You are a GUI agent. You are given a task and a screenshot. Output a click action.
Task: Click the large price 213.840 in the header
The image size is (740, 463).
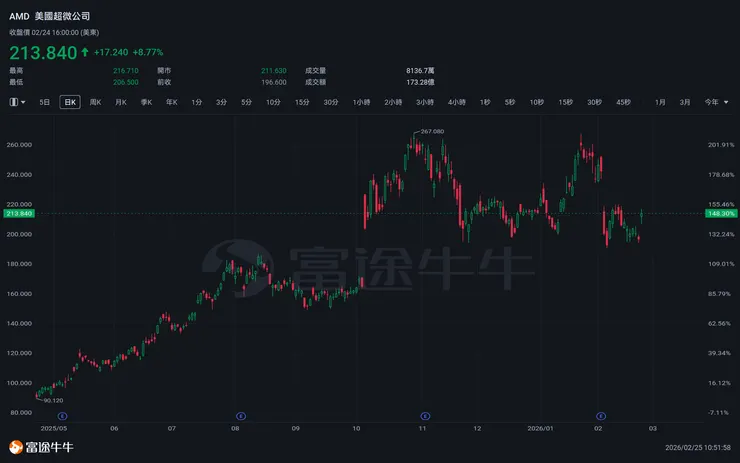point(43,52)
